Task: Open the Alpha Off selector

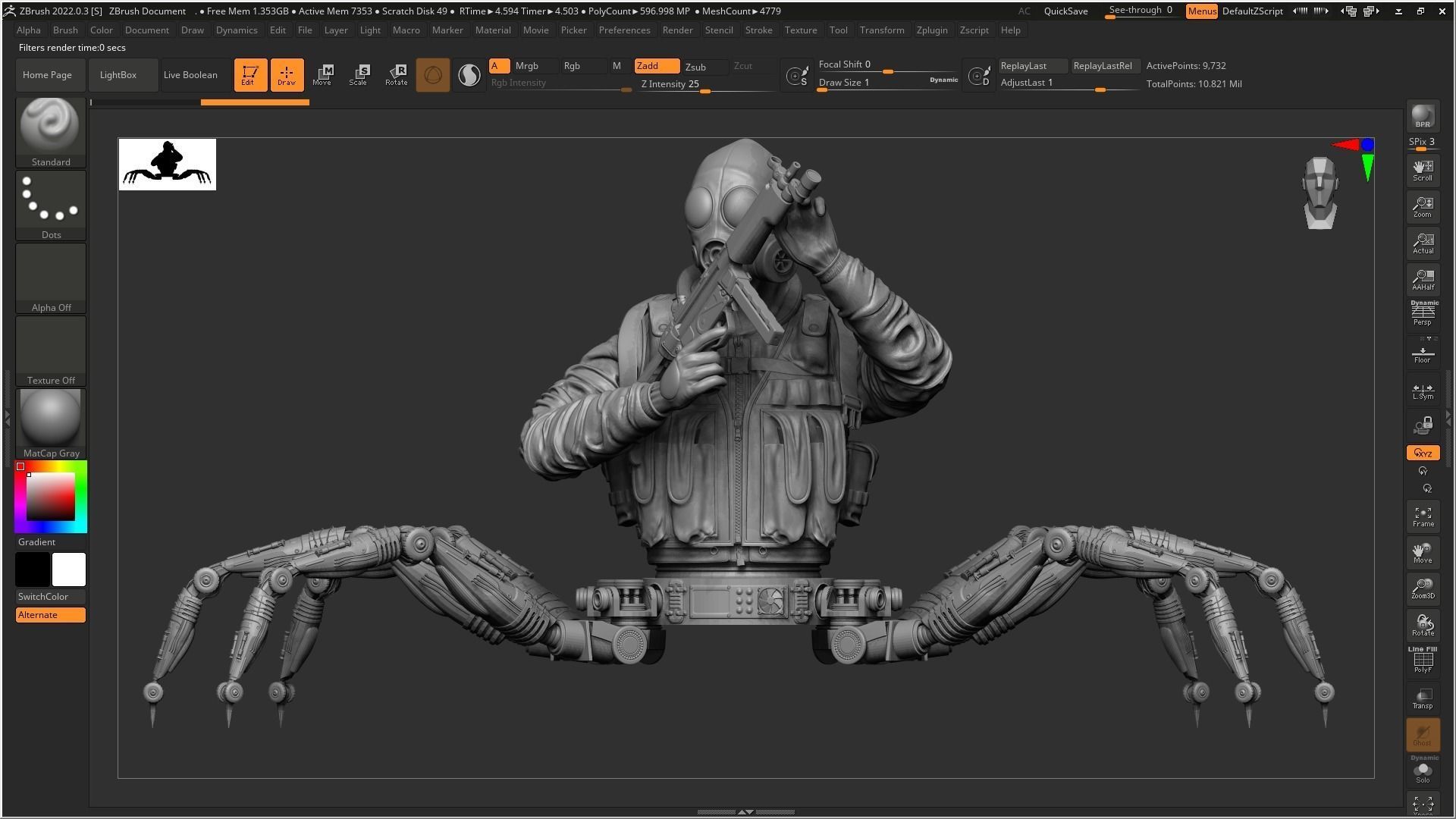Action: click(x=51, y=278)
